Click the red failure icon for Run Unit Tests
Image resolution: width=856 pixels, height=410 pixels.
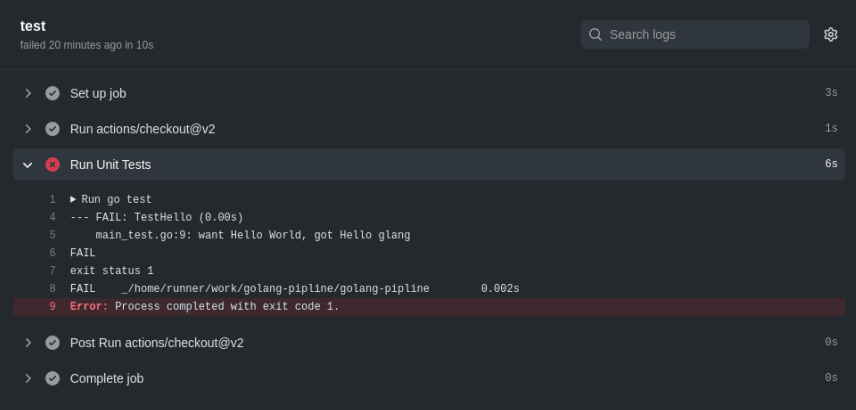(x=53, y=165)
